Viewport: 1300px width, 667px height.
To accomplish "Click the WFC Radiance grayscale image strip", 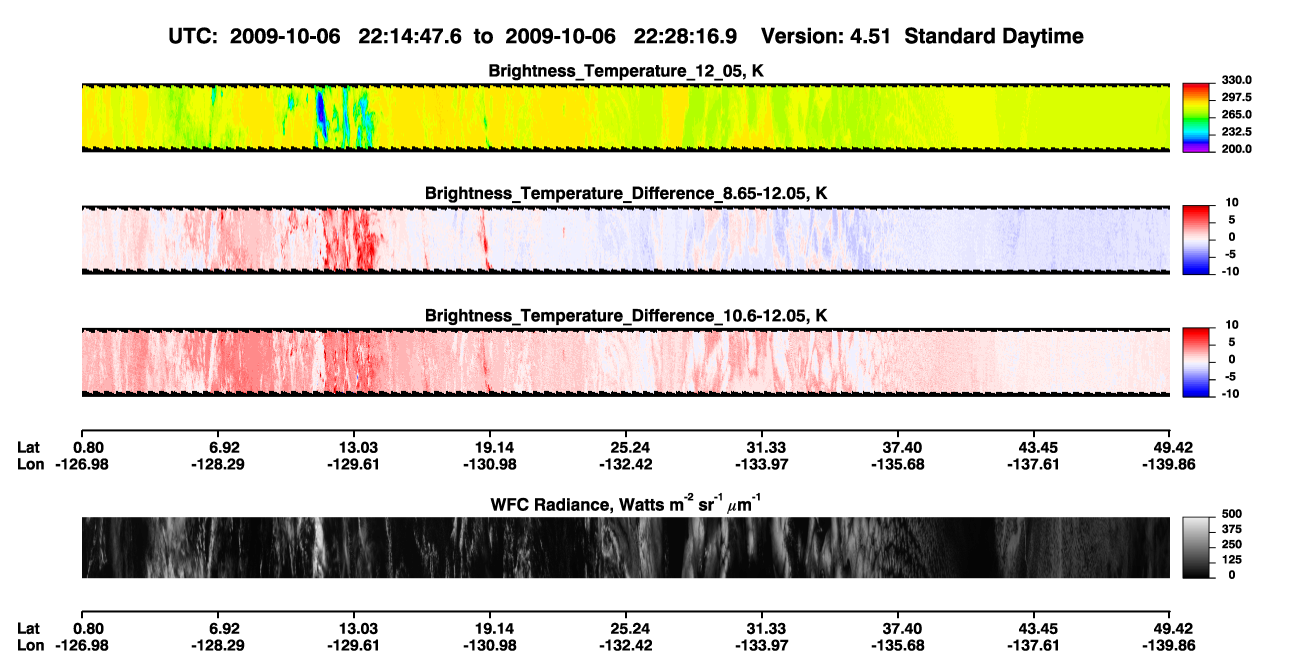I will (x=625, y=547).
